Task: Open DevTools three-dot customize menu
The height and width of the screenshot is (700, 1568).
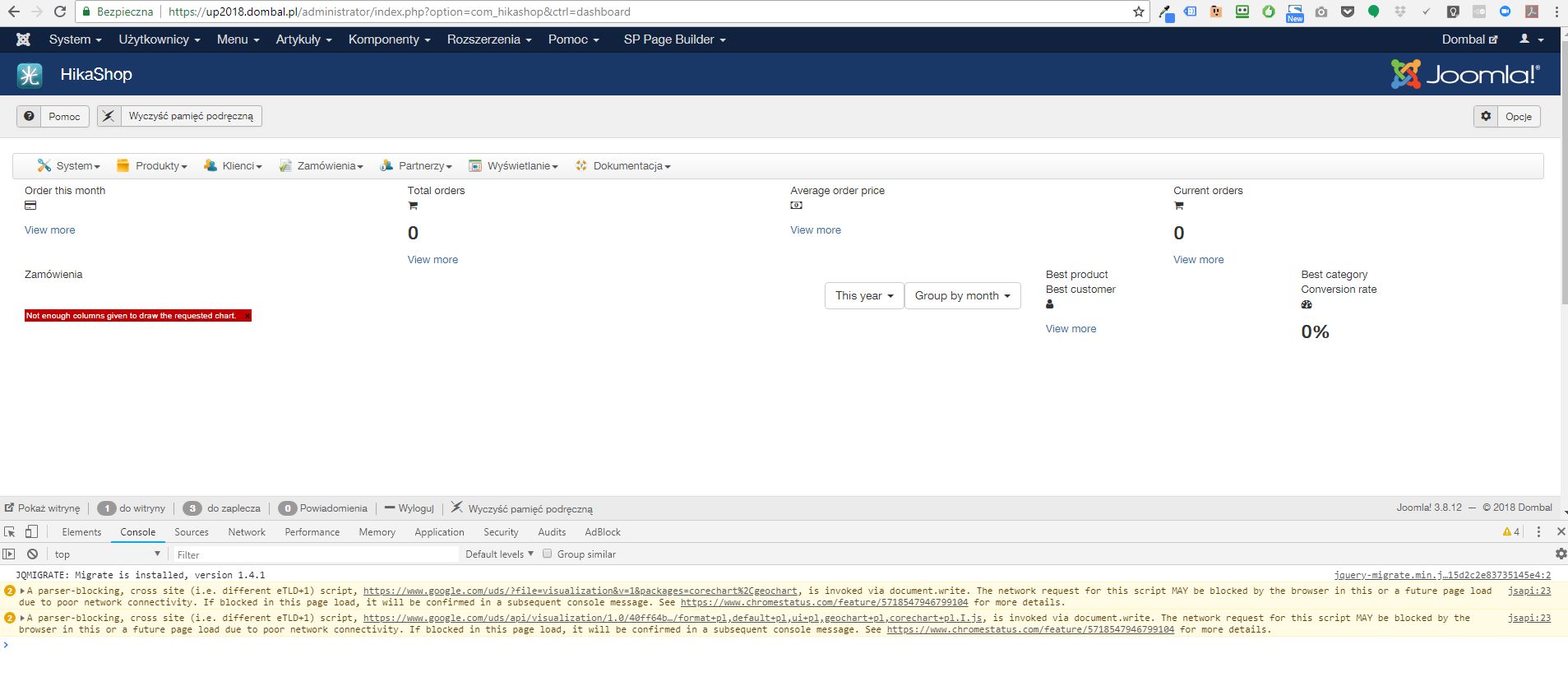Action: 1538,532
